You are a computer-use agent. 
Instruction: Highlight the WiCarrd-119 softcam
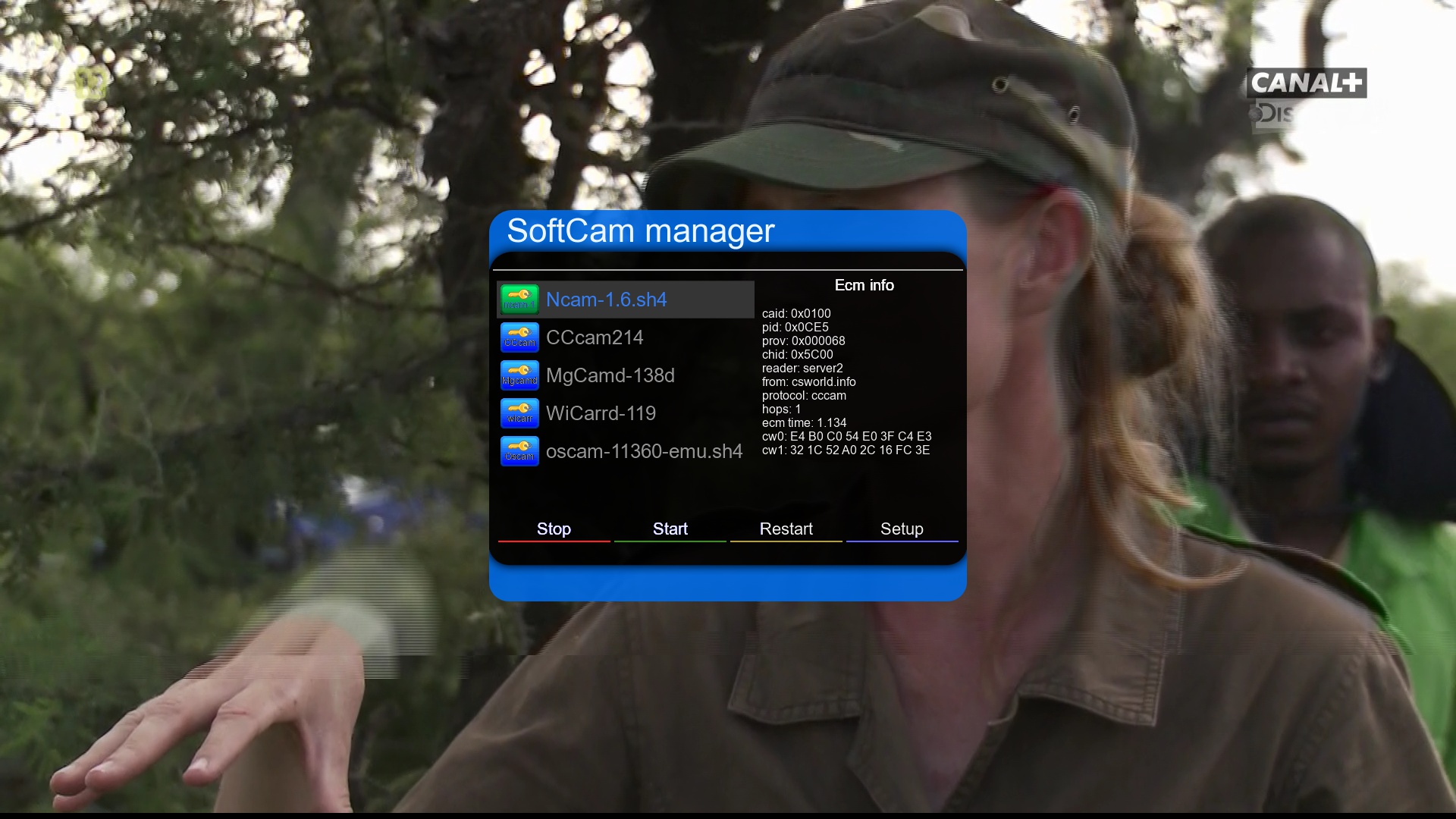click(601, 413)
